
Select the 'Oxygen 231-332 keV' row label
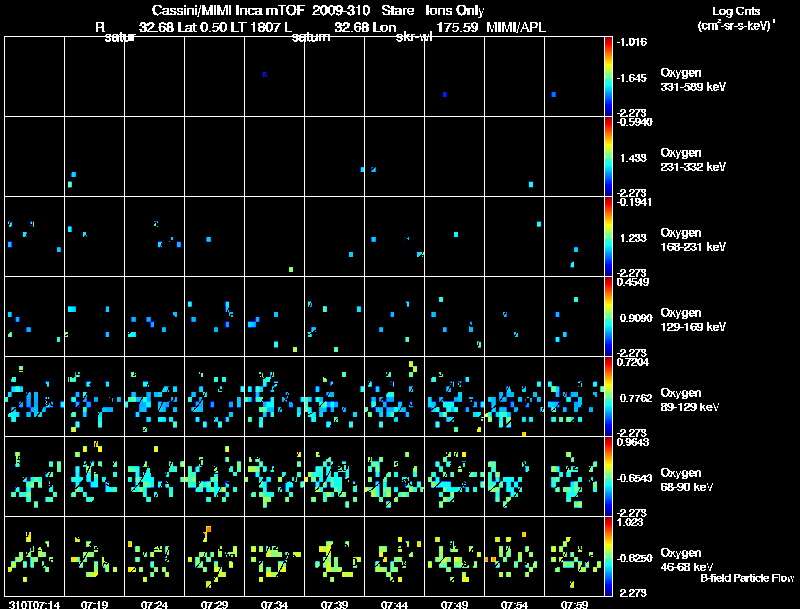pyautogui.click(x=693, y=160)
